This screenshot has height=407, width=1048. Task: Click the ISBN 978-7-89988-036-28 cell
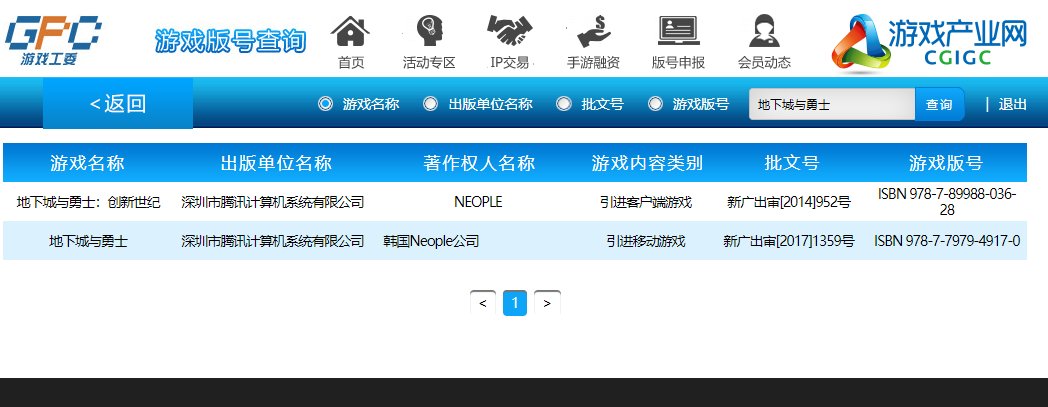(x=946, y=202)
